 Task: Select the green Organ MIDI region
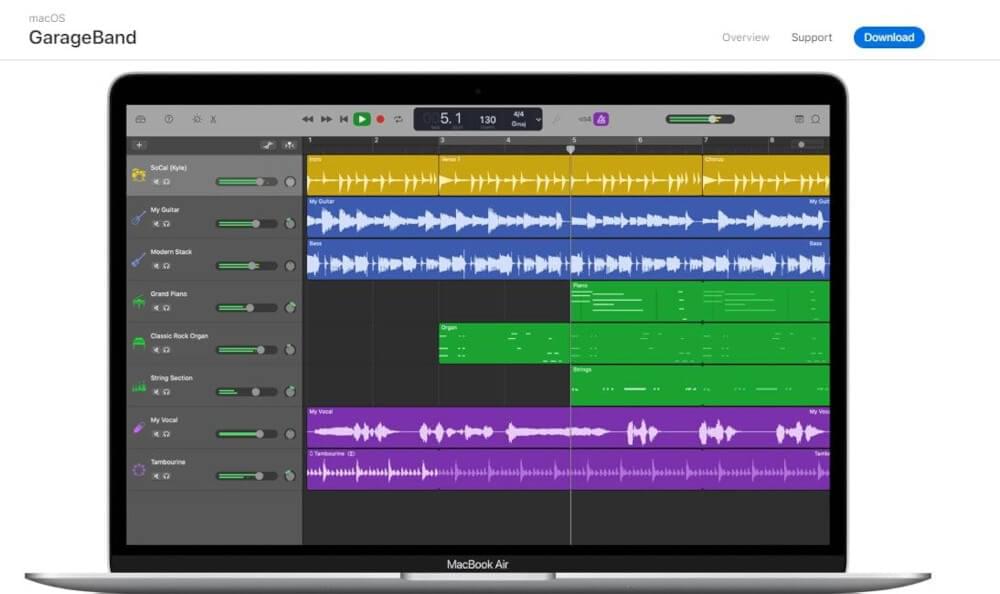(x=634, y=343)
